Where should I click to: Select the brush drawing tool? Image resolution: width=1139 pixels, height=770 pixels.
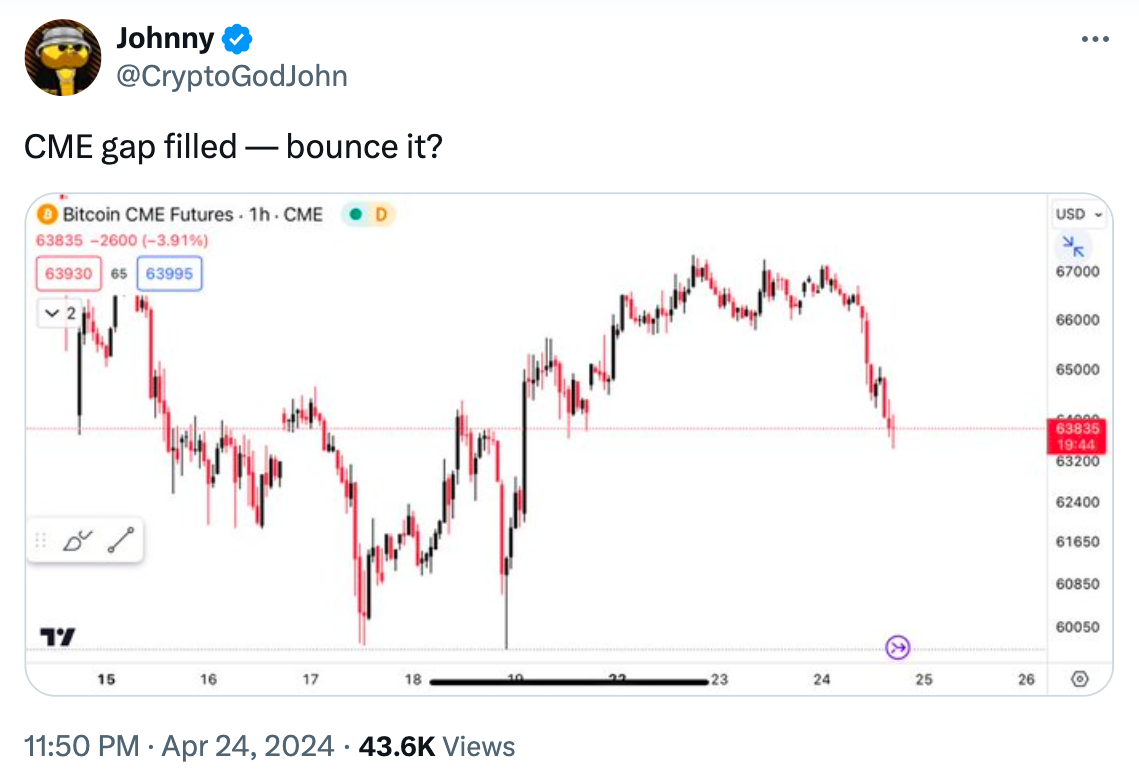pos(78,540)
